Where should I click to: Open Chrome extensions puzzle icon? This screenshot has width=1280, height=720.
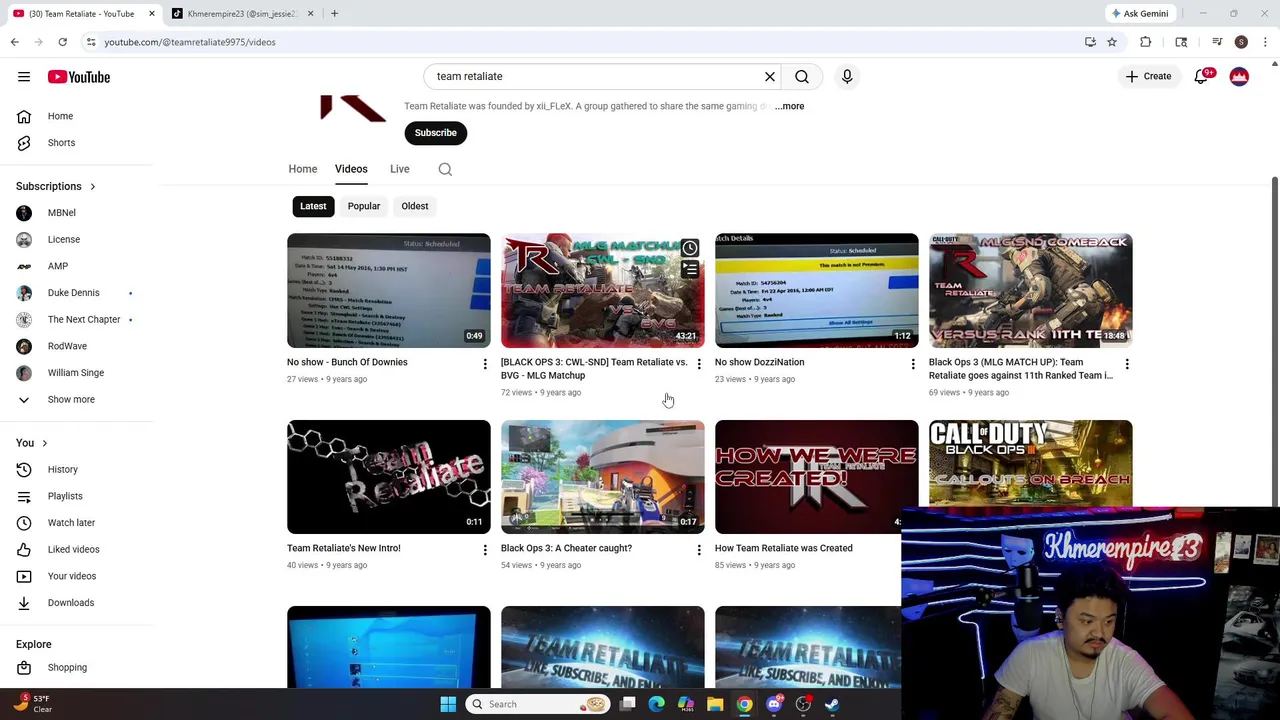1146,42
